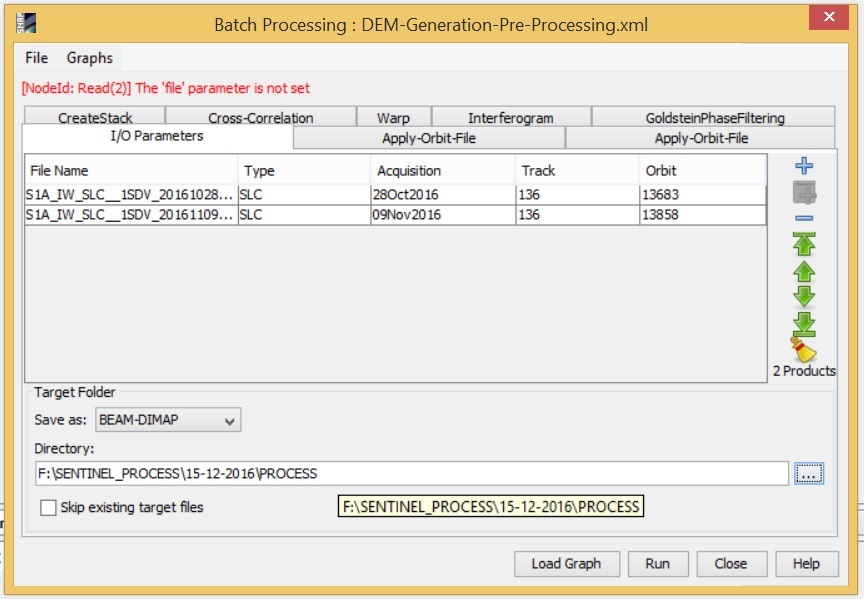Screen dimensions: 864x599
Task: Click the blue minus remove file icon
Action: coord(804,219)
